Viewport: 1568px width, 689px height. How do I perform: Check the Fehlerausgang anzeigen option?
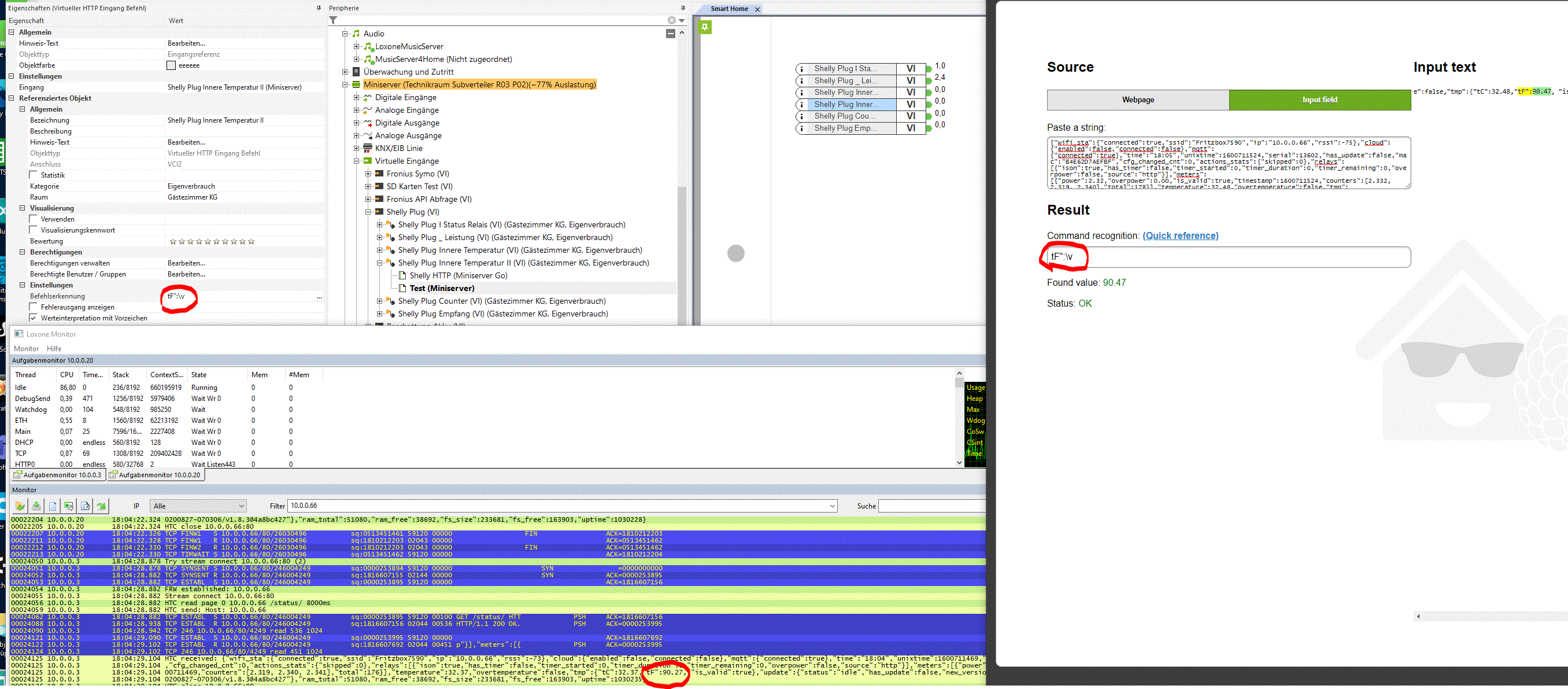(34, 307)
